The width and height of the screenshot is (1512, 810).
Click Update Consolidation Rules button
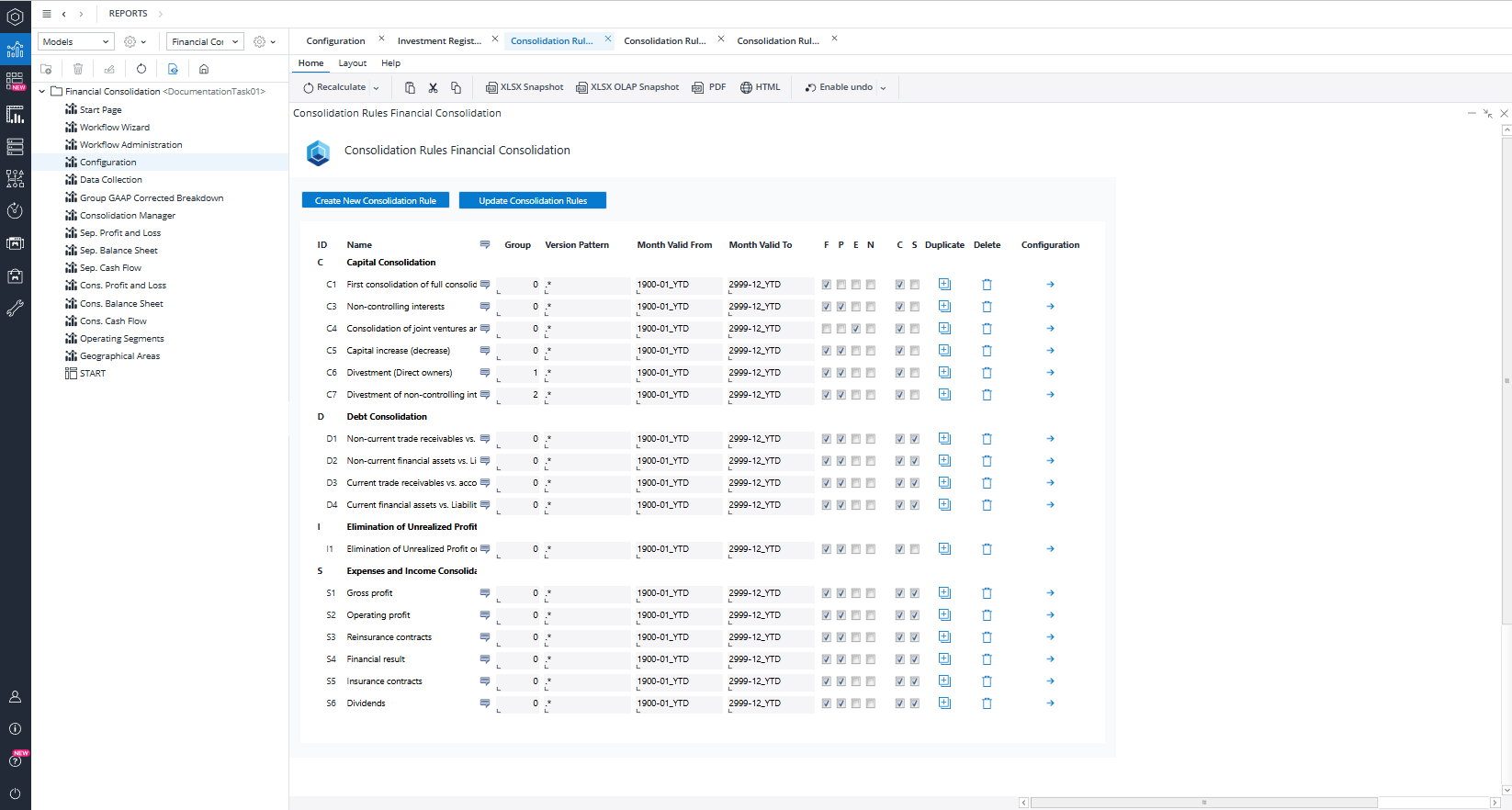[x=532, y=200]
